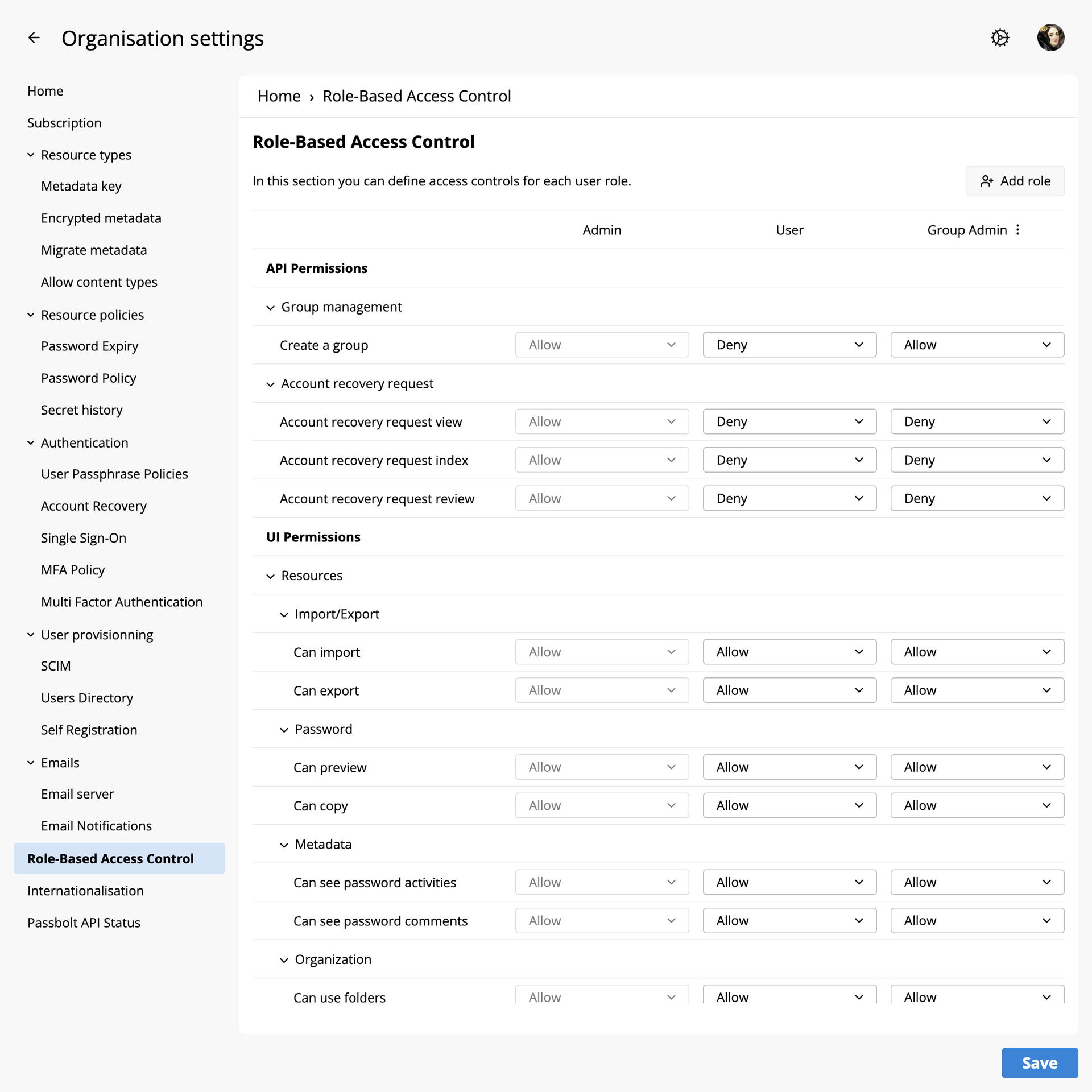Open the MFA Policy settings page
Image resolution: width=1092 pixels, height=1092 pixels.
(73, 570)
